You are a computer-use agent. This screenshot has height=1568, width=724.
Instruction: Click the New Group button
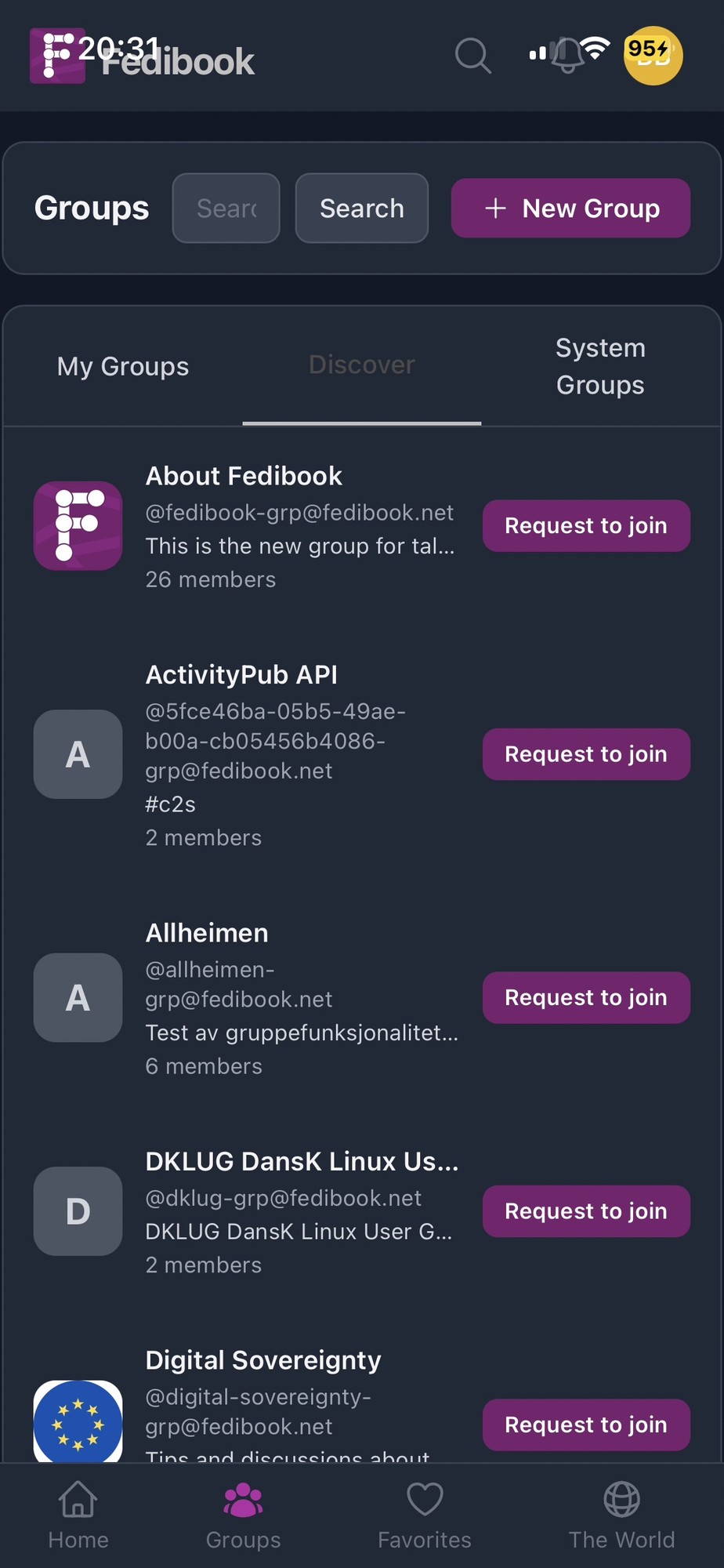pos(570,208)
